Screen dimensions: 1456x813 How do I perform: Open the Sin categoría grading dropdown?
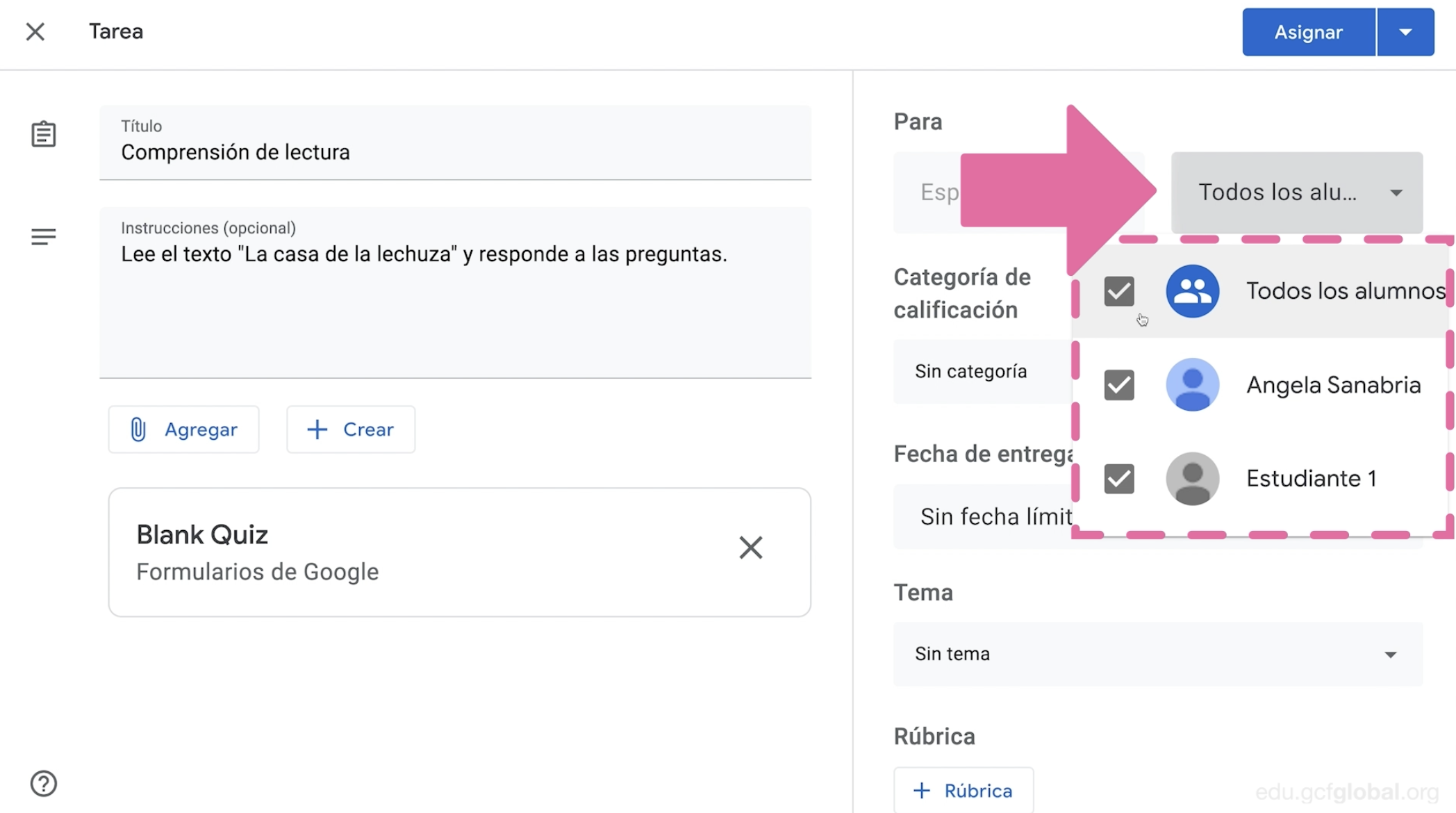click(x=983, y=372)
